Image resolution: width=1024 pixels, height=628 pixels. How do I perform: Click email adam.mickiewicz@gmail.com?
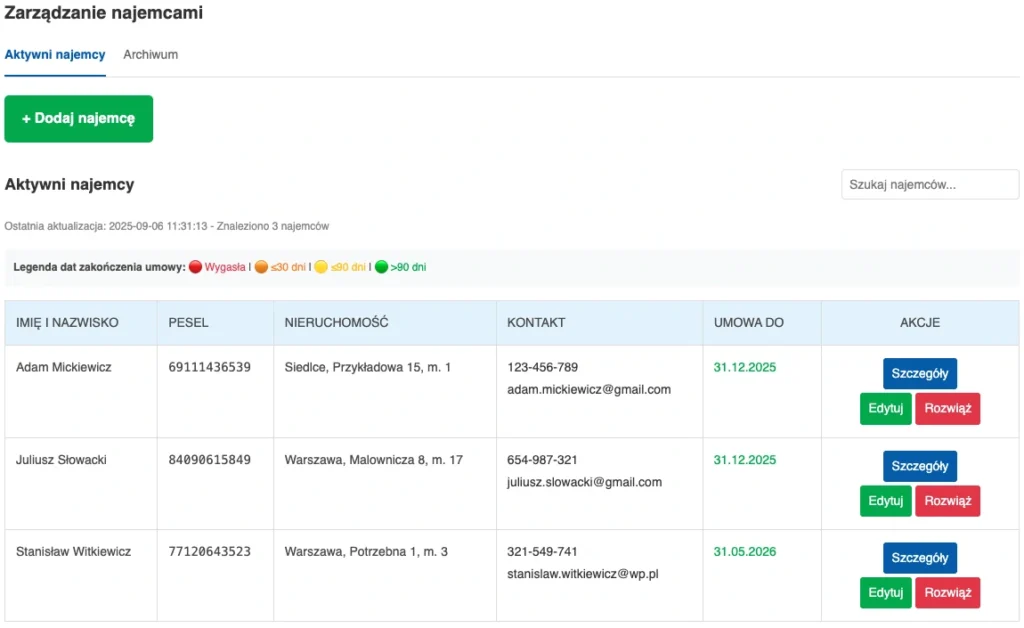point(588,390)
